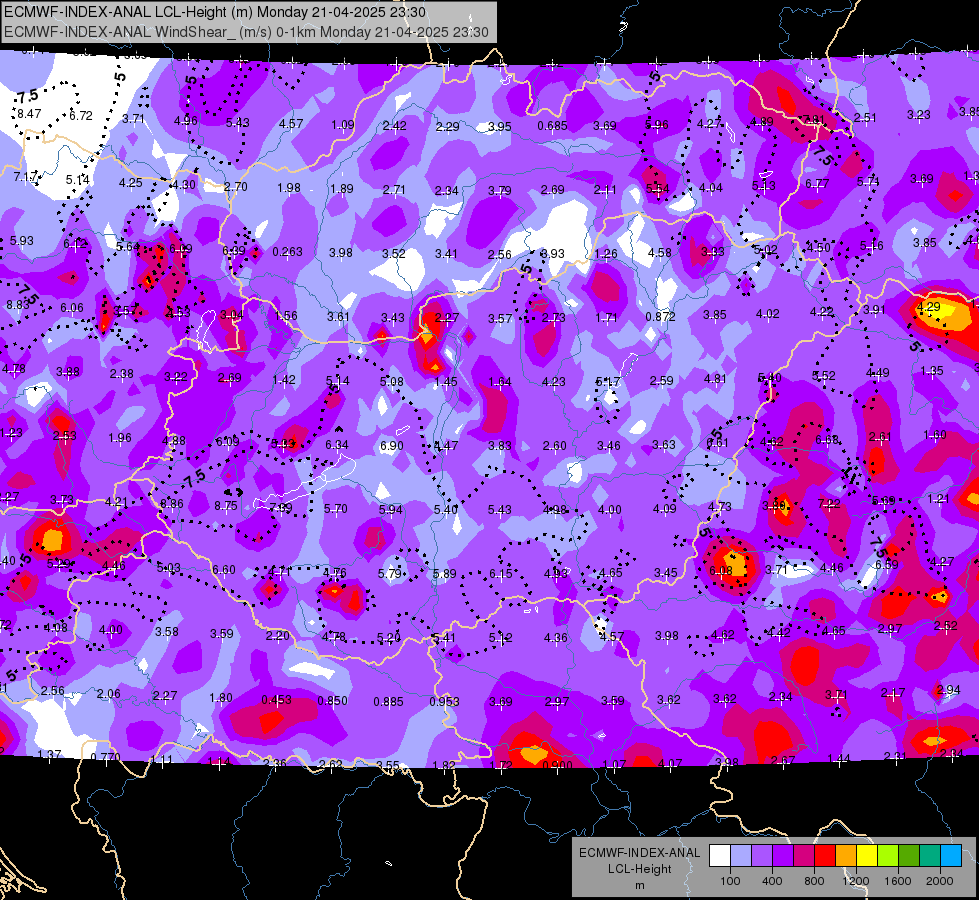Screen dimensions: 979x900
Task: Click the magenta swatch in the legend
Action: 804,856
